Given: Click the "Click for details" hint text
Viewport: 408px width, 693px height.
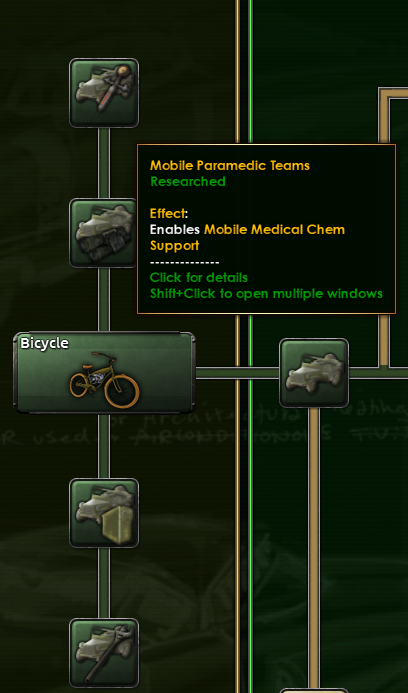Looking at the screenshot, I should point(199,278).
